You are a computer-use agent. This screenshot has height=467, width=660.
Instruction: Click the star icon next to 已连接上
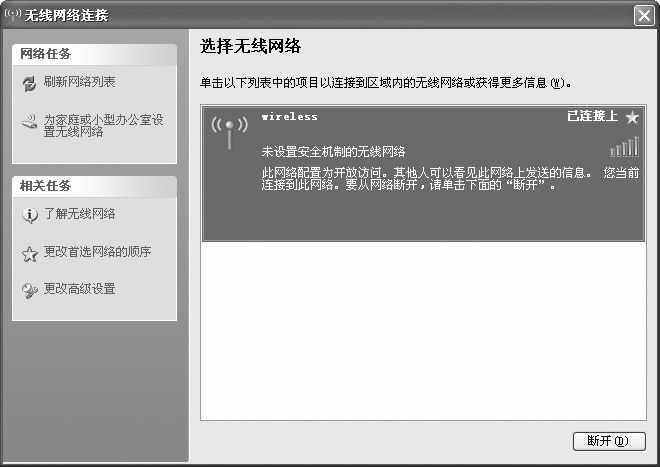631,117
